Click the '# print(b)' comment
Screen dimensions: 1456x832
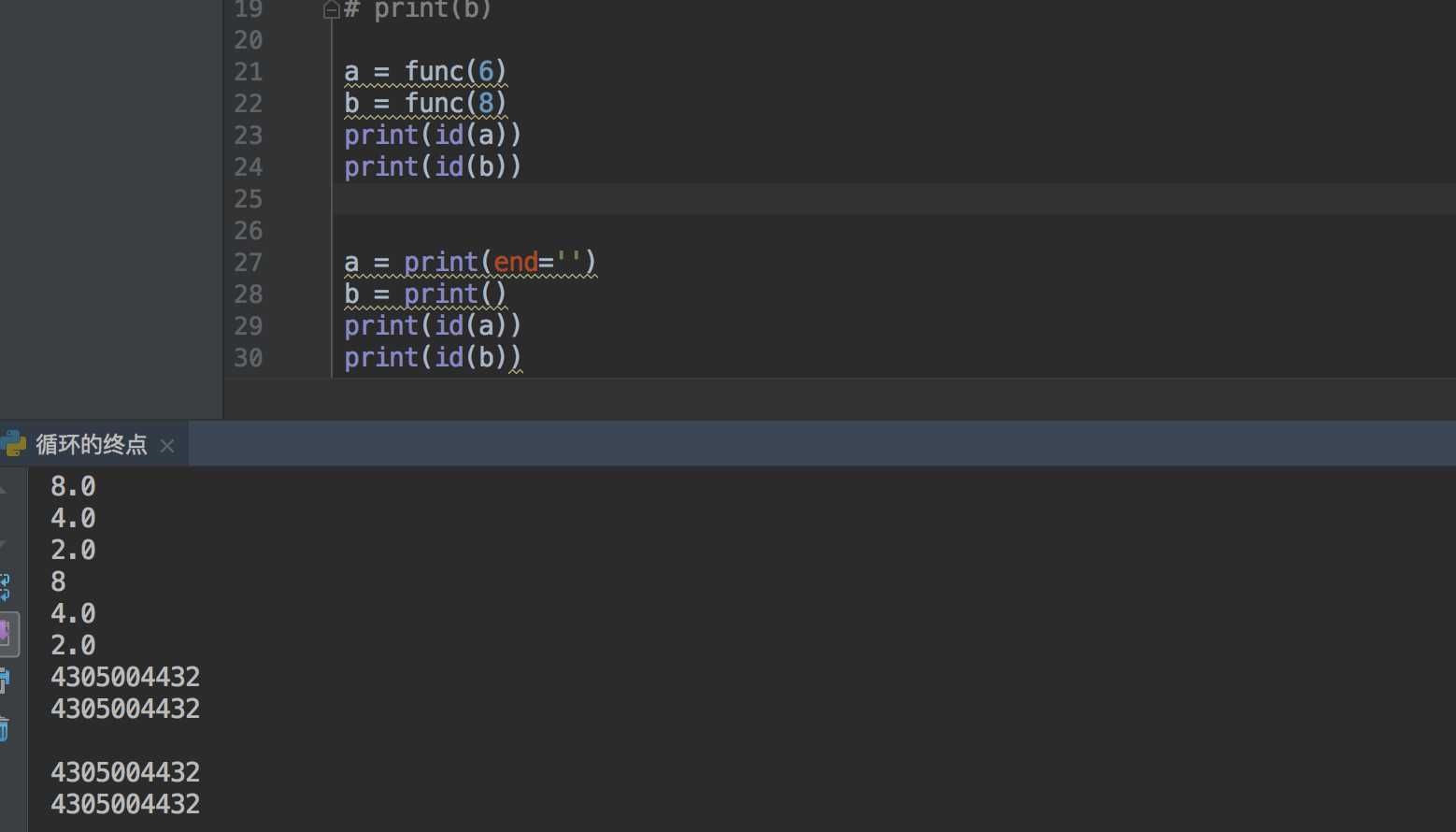pos(417,10)
